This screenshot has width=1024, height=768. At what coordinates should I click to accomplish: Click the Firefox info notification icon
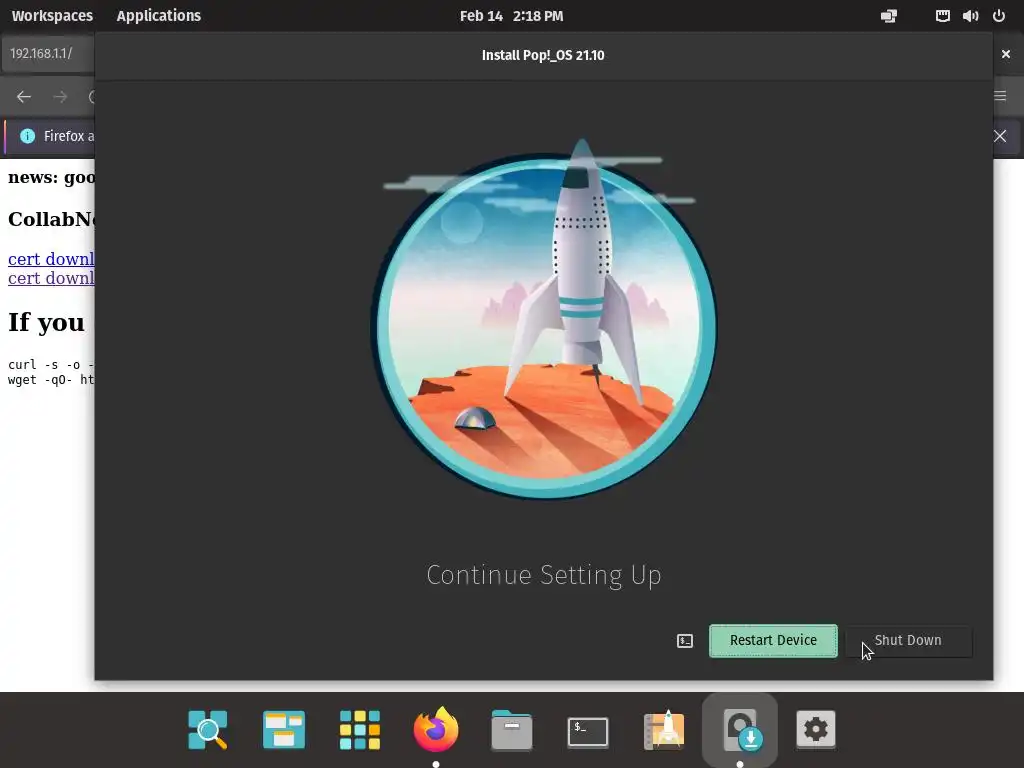pyautogui.click(x=27, y=136)
